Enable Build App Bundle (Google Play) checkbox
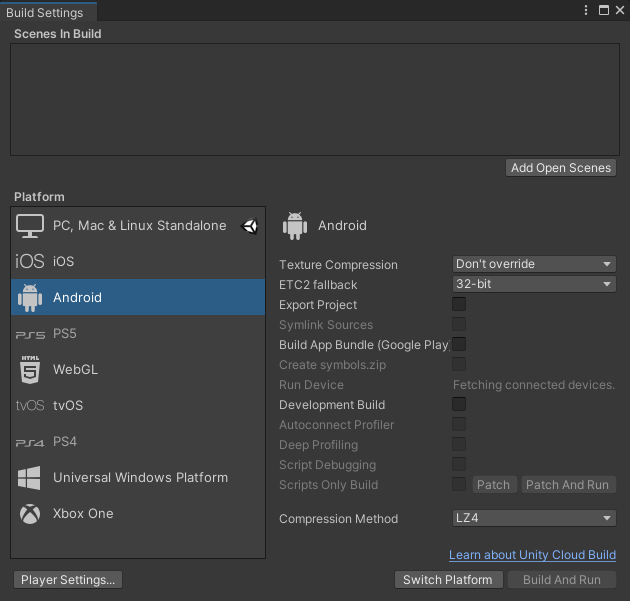This screenshot has height=601, width=630. point(459,344)
